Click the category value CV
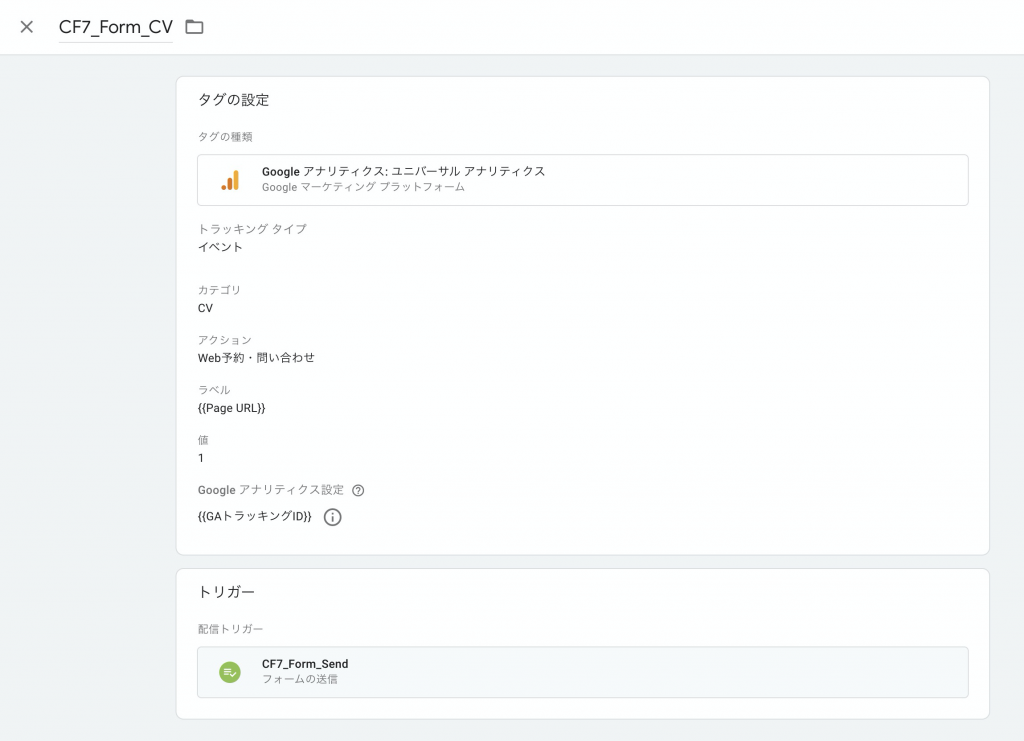This screenshot has height=741, width=1024. click(x=205, y=308)
